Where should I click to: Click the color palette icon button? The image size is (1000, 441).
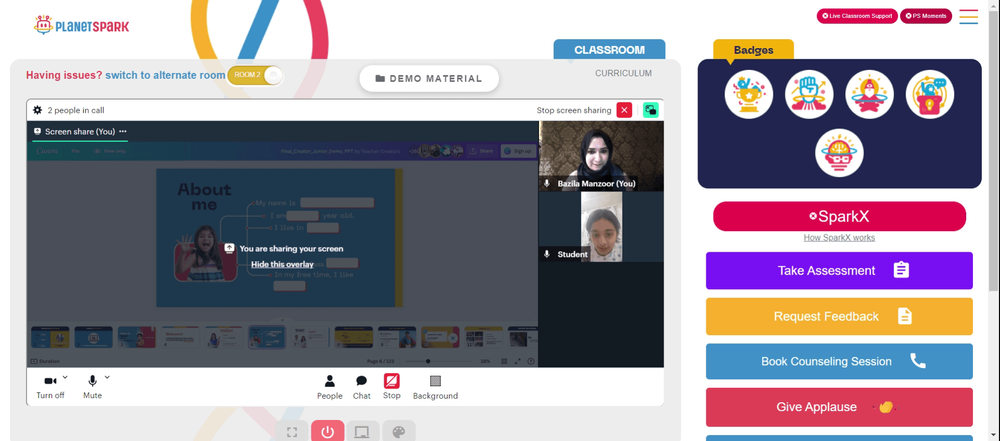click(399, 432)
